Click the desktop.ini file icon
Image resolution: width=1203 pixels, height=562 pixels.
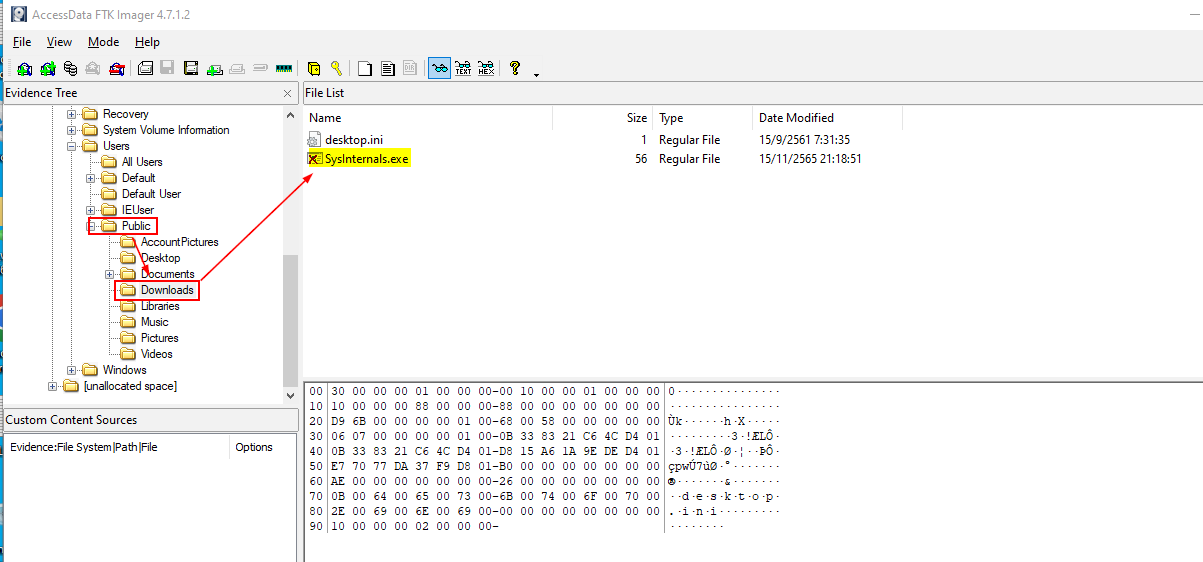(x=314, y=140)
